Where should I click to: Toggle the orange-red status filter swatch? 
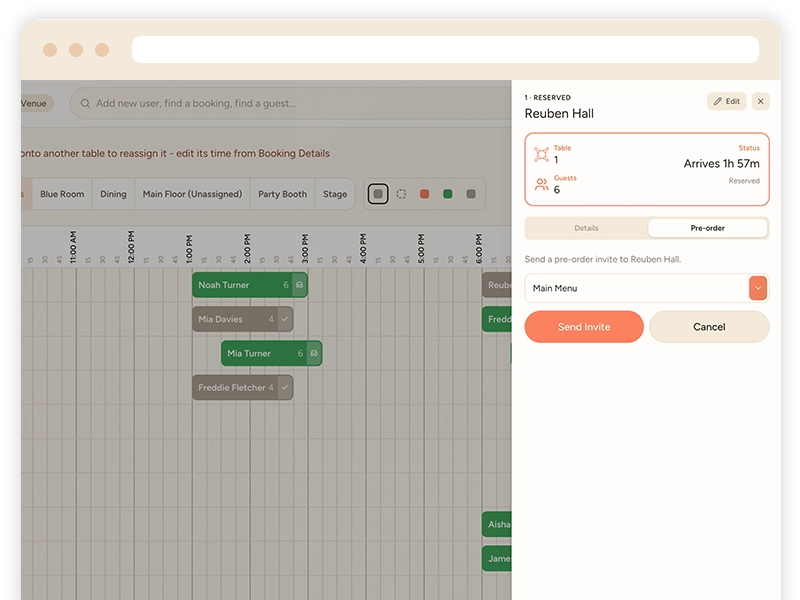tap(424, 194)
